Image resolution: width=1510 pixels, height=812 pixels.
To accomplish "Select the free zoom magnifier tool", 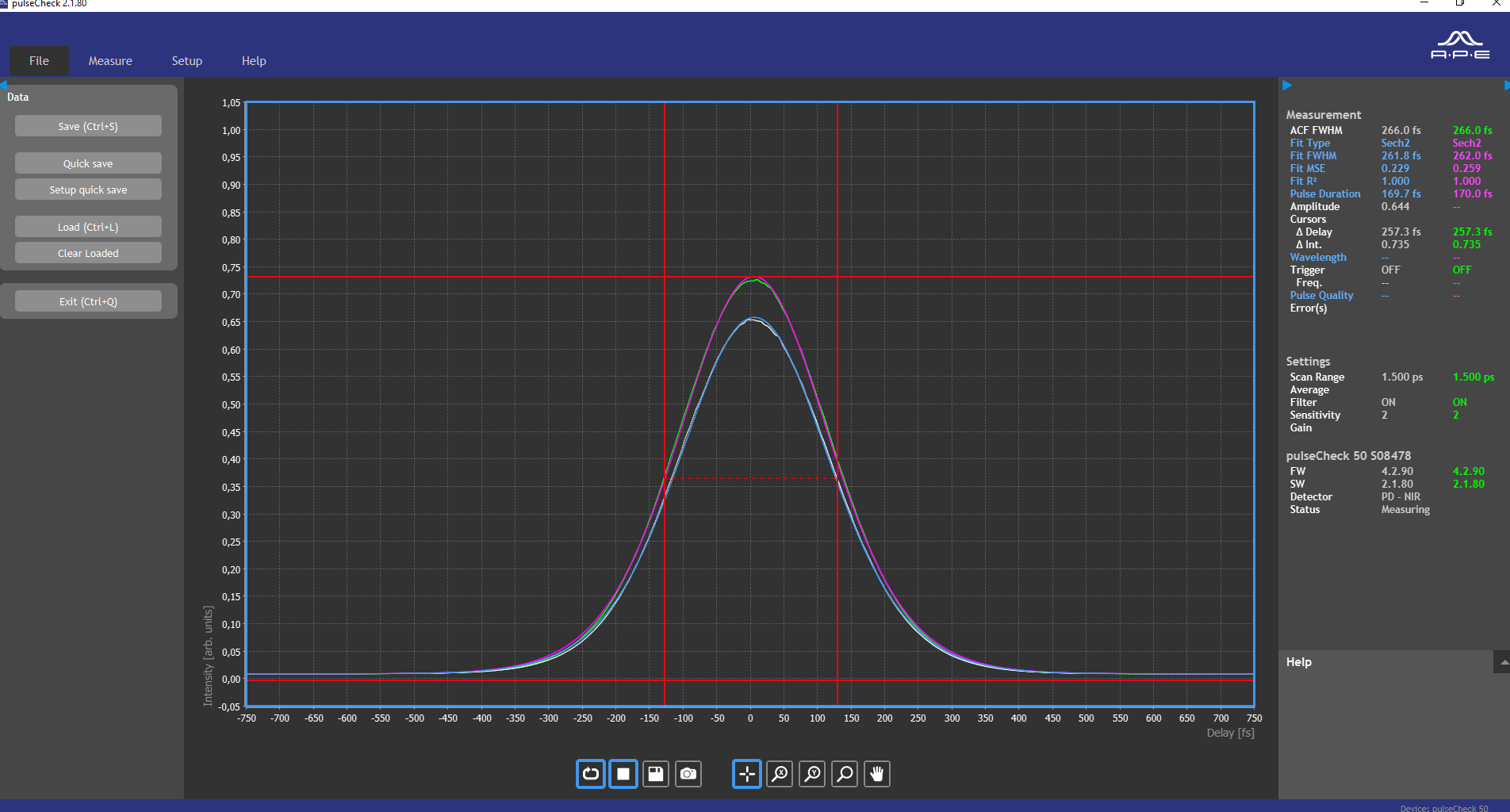I will pyautogui.click(x=845, y=774).
